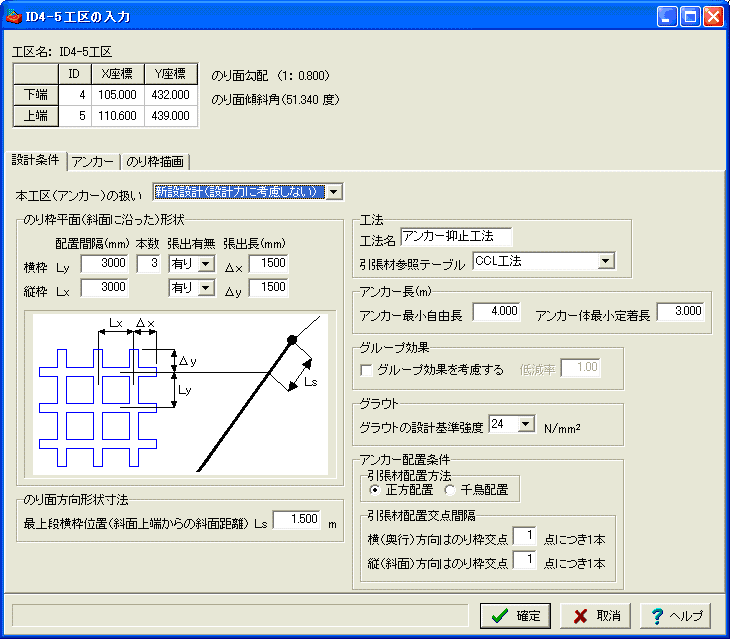Click ID column header

coord(74,74)
